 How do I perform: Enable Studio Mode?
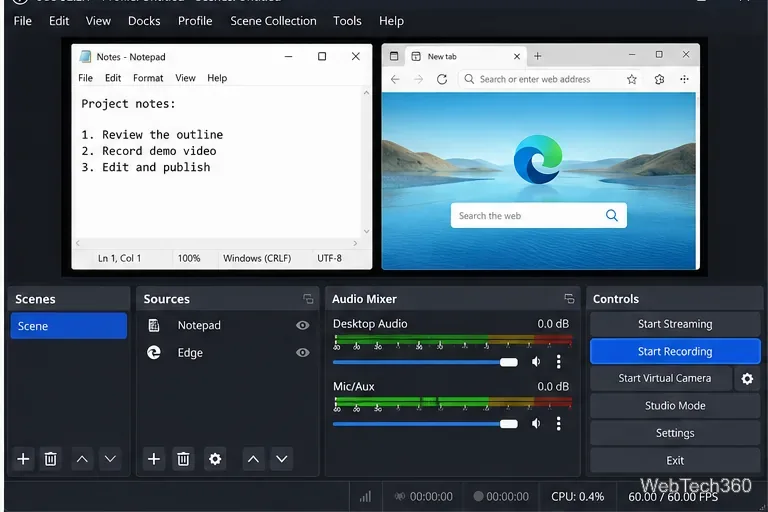click(x=675, y=406)
